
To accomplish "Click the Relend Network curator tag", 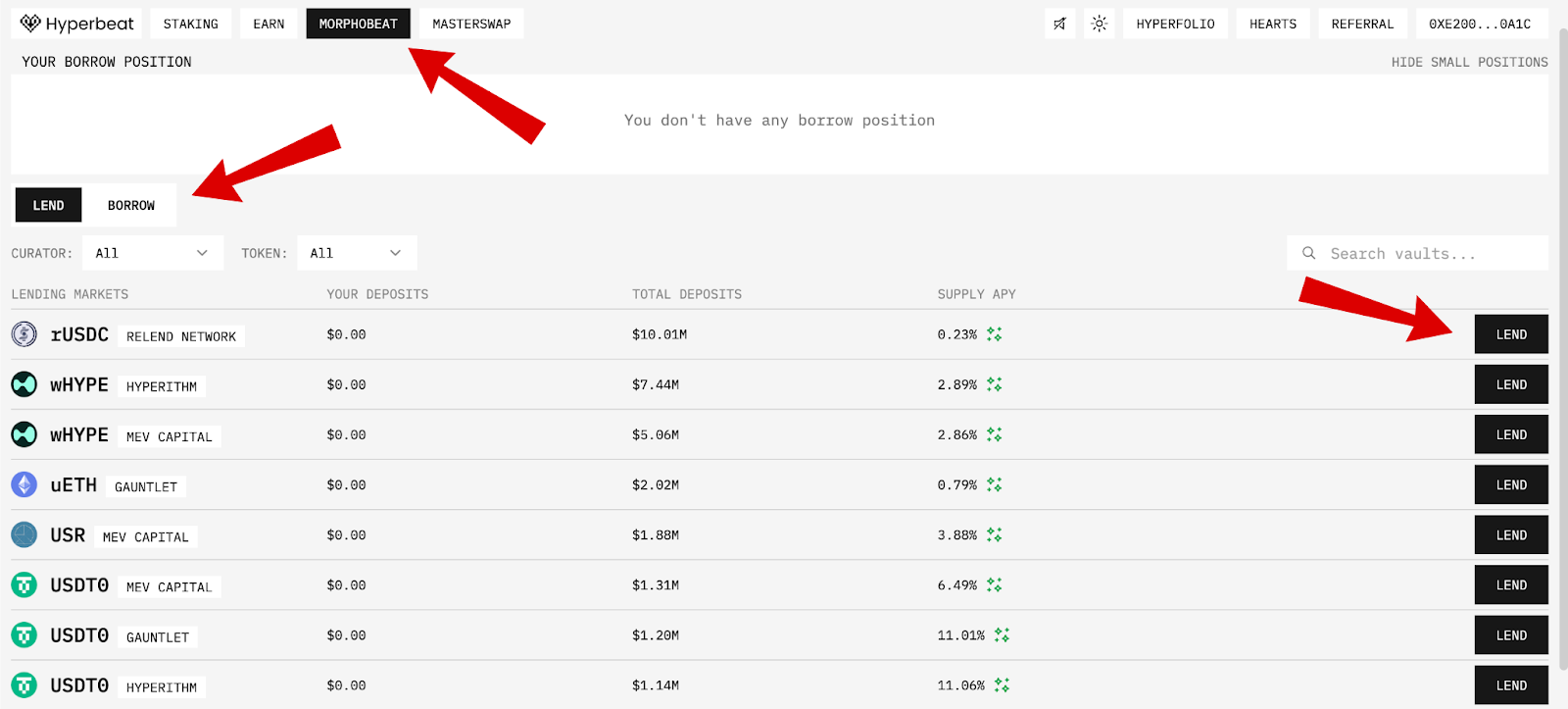I will (181, 336).
